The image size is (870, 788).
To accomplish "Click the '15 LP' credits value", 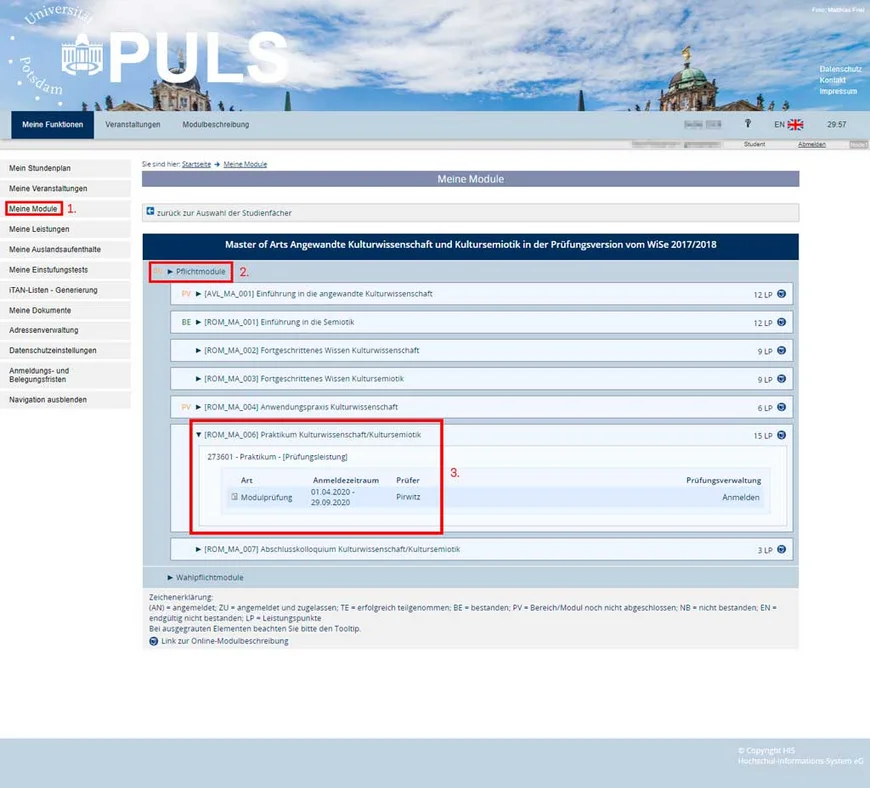I will pos(763,436).
